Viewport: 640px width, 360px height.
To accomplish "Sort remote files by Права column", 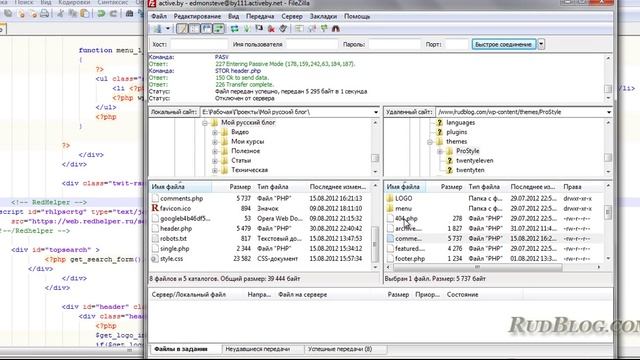I will pos(572,187).
